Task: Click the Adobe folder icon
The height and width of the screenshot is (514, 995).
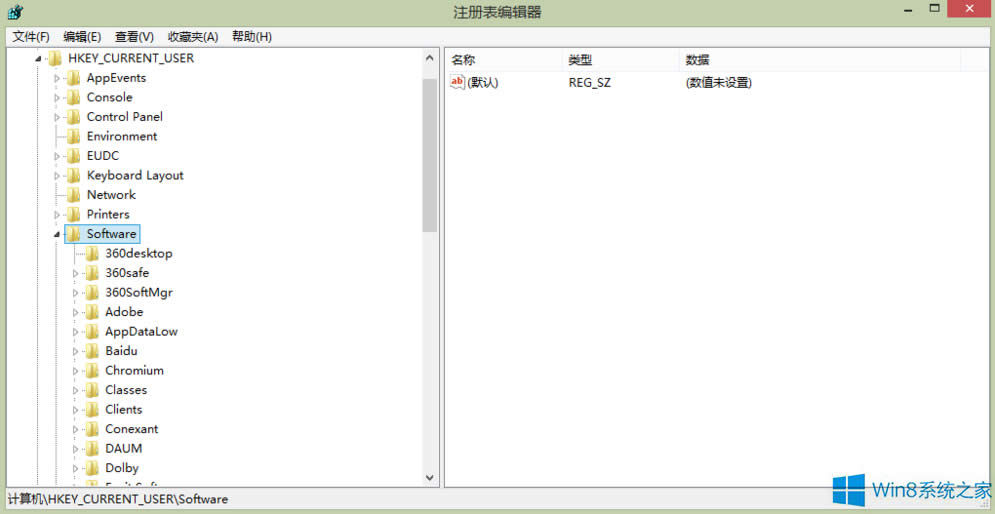Action: (x=92, y=312)
